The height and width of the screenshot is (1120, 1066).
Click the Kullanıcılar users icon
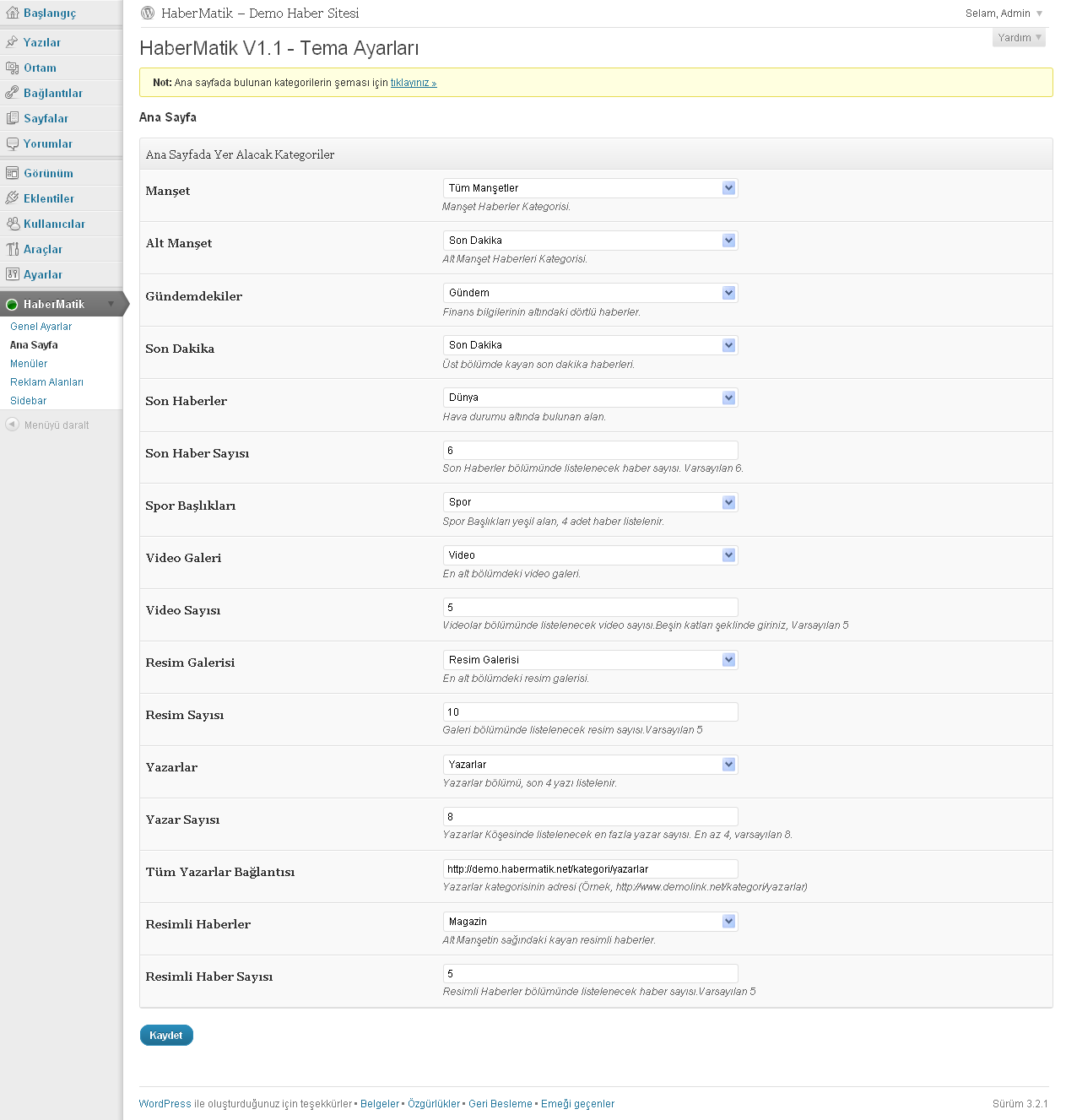[x=12, y=224]
